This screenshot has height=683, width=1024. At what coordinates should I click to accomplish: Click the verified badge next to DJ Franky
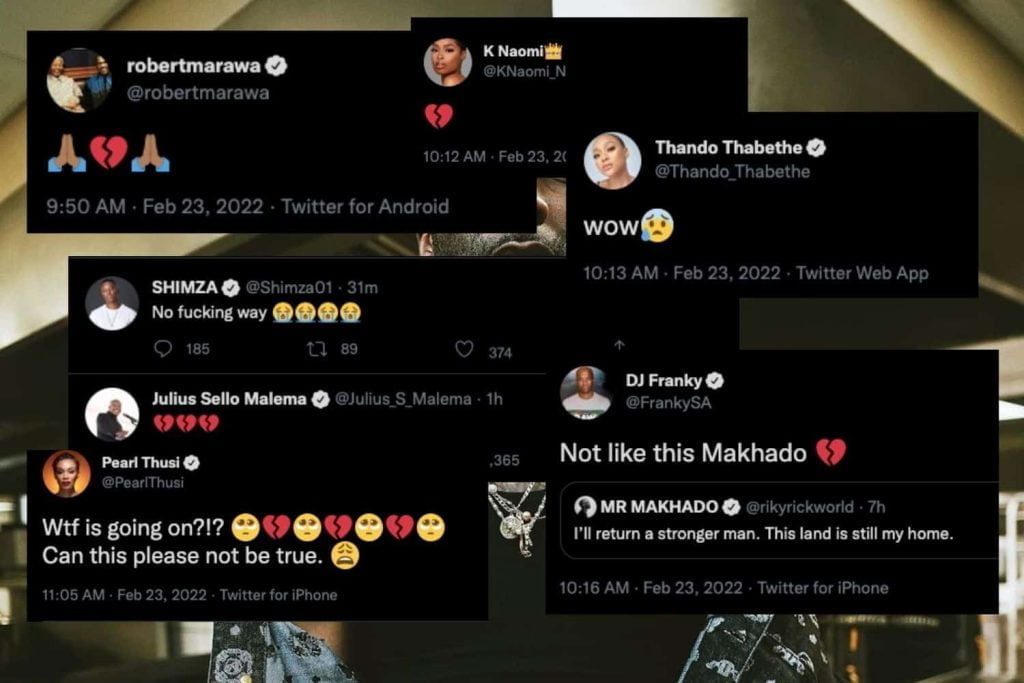[x=715, y=380]
